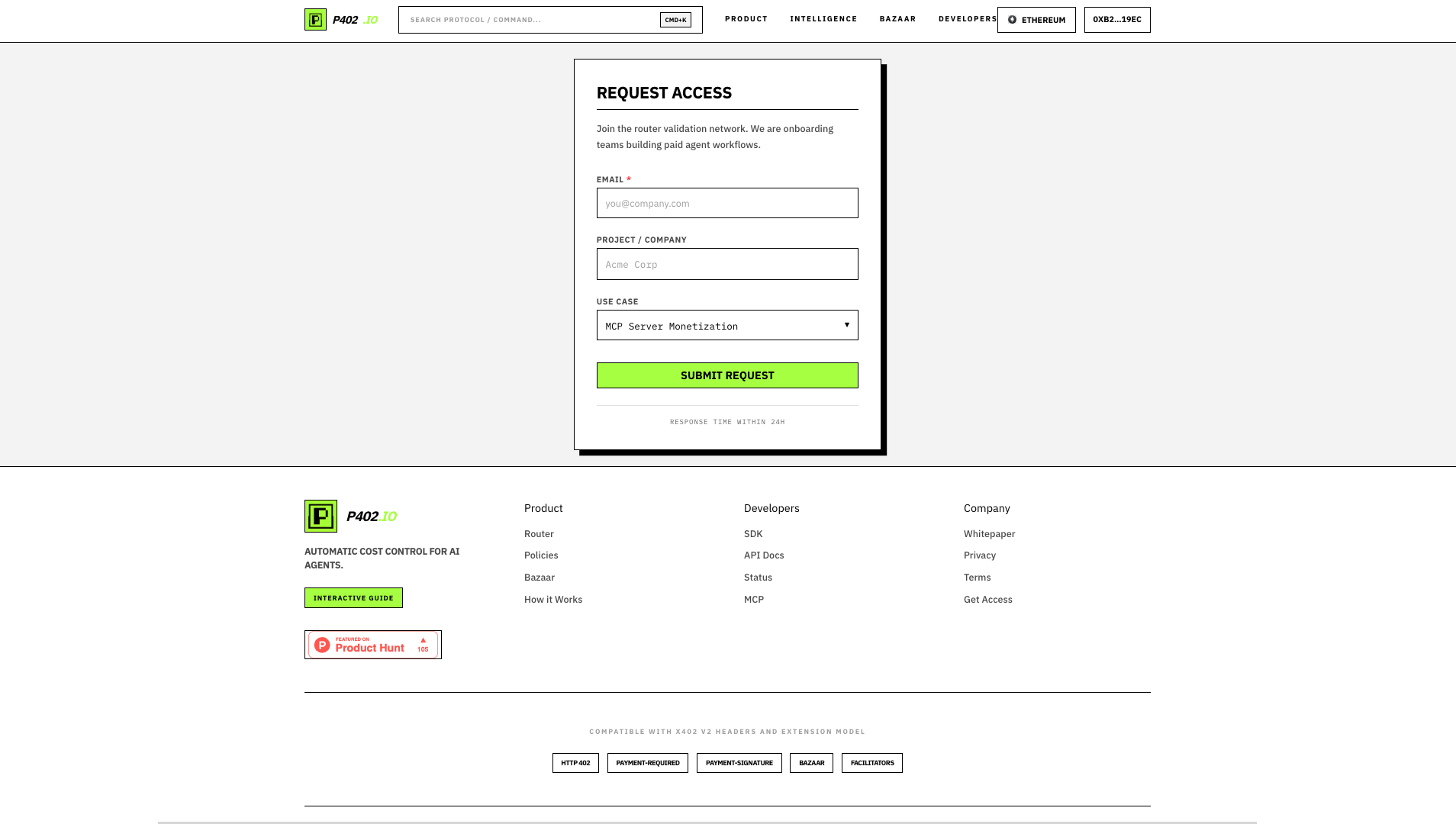Go to the Bazaar nav item
1456x824 pixels.
897,19
